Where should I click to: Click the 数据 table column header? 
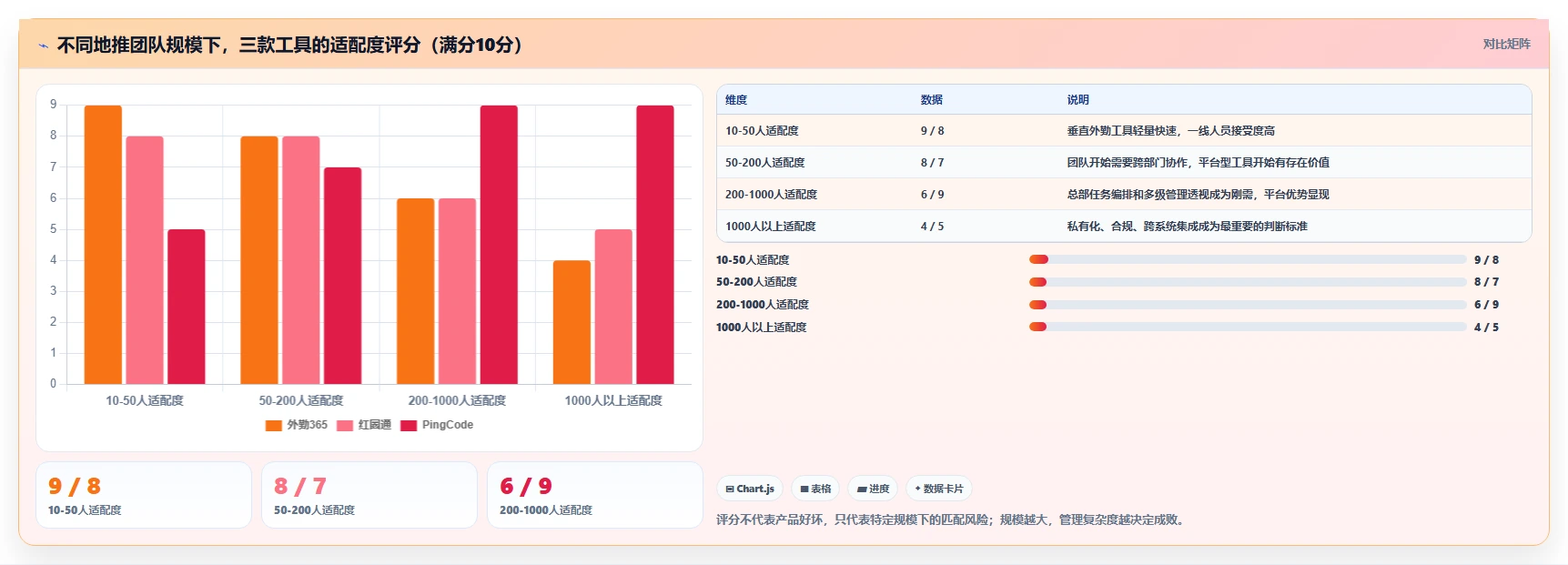coord(932,100)
